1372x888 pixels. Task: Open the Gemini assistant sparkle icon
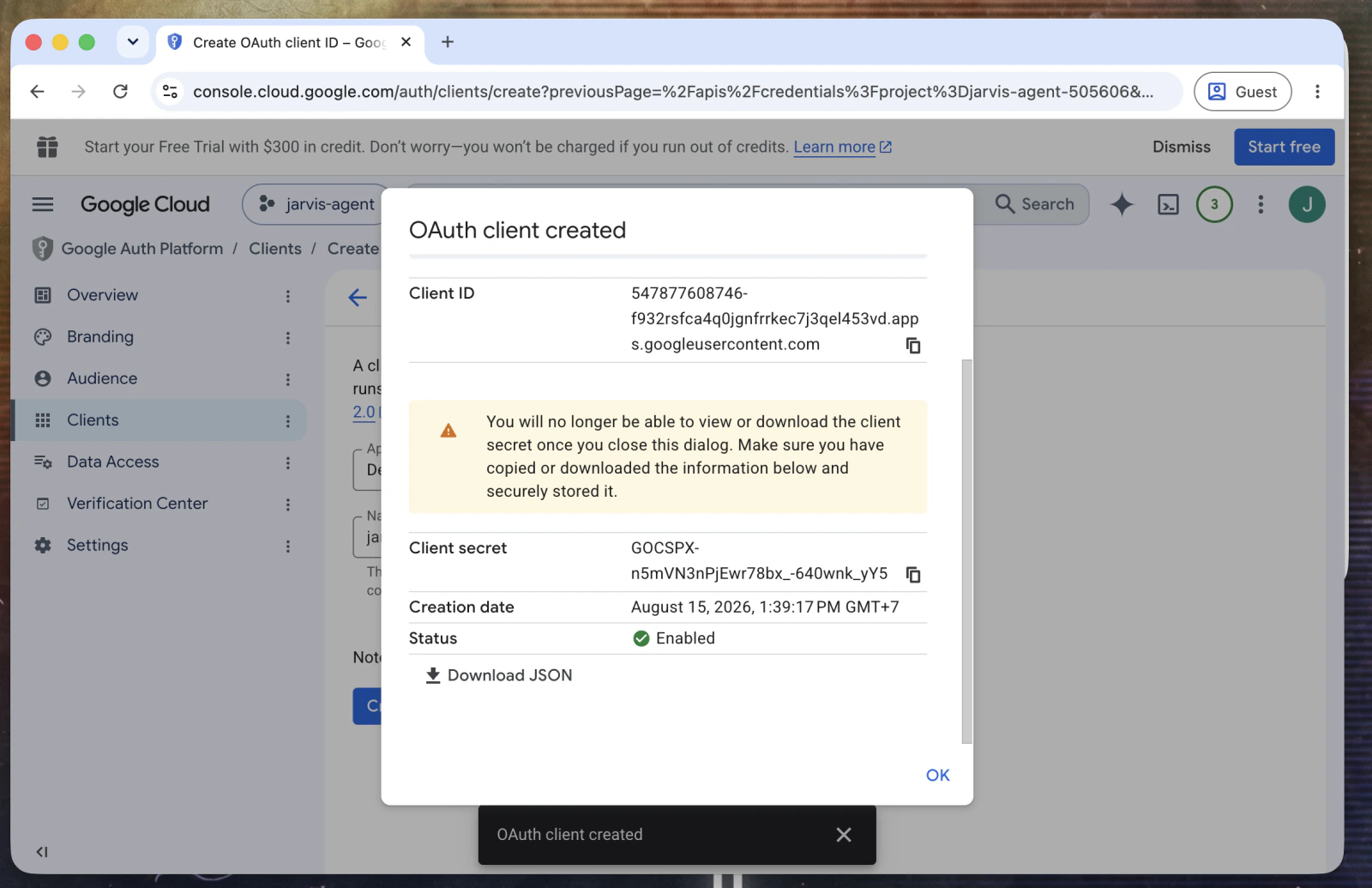[1122, 204]
